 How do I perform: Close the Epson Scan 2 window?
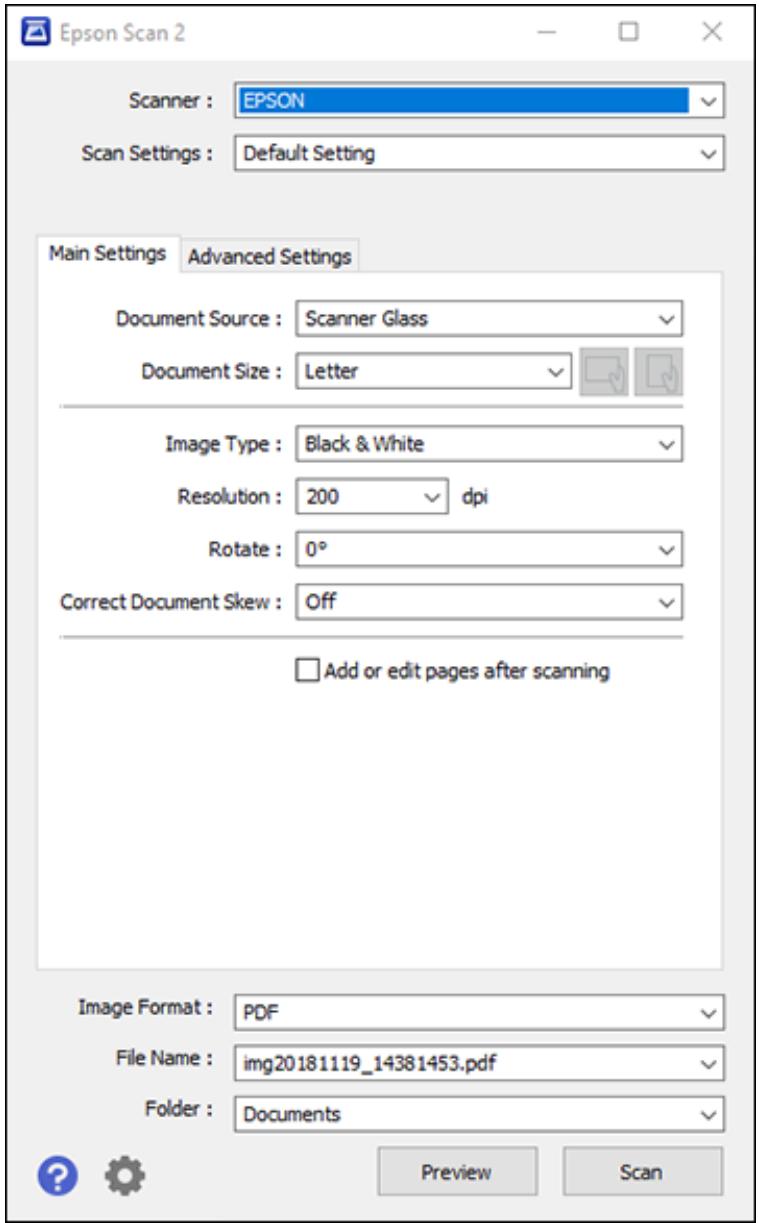pyautogui.click(x=711, y=33)
